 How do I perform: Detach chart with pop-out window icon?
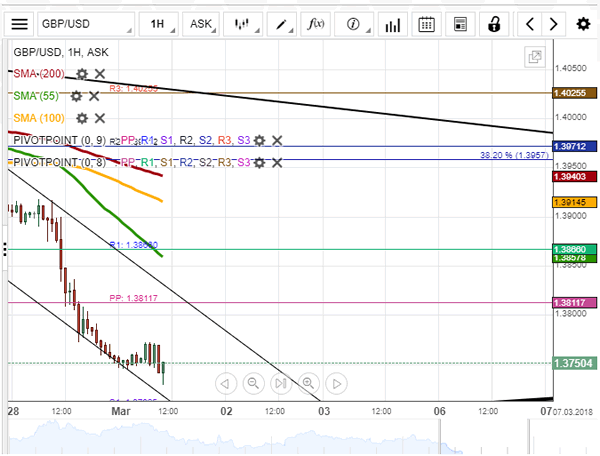(x=535, y=57)
